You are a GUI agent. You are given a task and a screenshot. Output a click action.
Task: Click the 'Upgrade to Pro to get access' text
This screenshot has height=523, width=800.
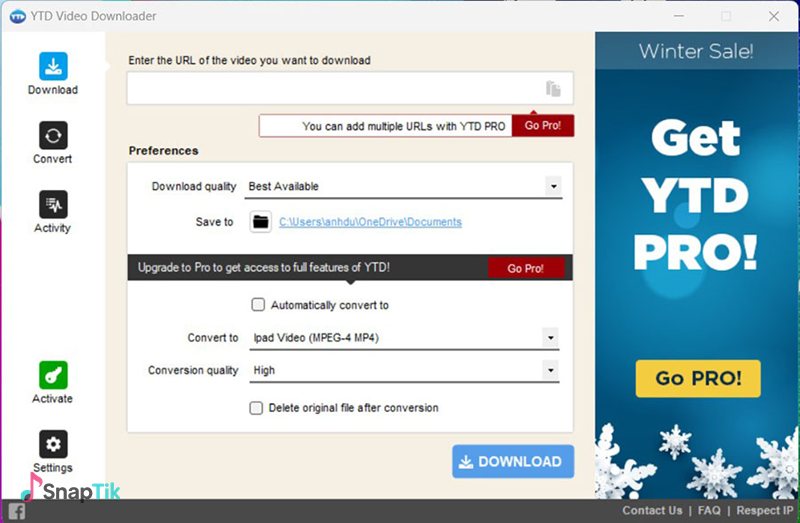264,267
